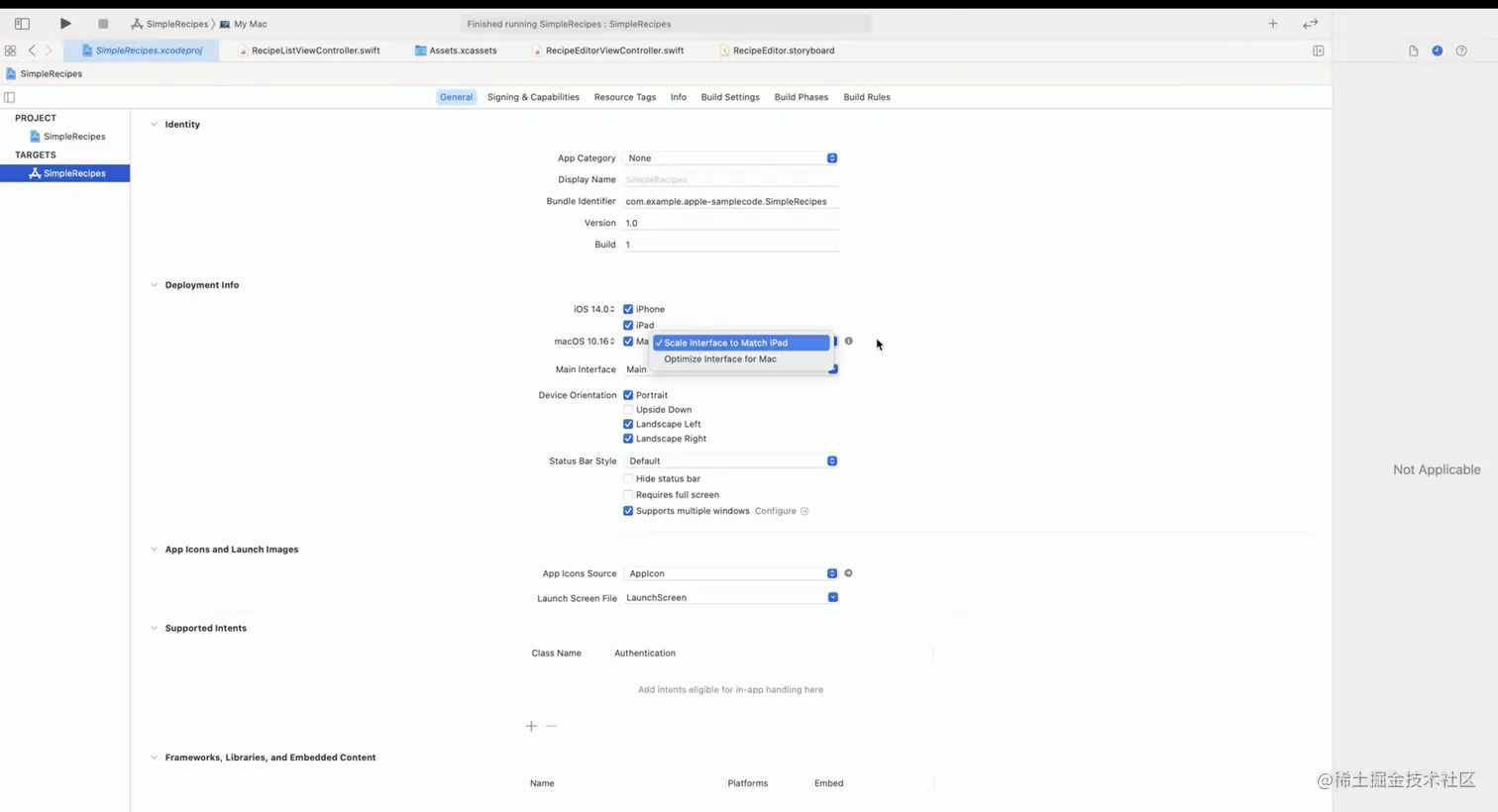Image resolution: width=1498 pixels, height=812 pixels.
Task: Click Configure arrow beside multiple windows
Action: coord(804,511)
